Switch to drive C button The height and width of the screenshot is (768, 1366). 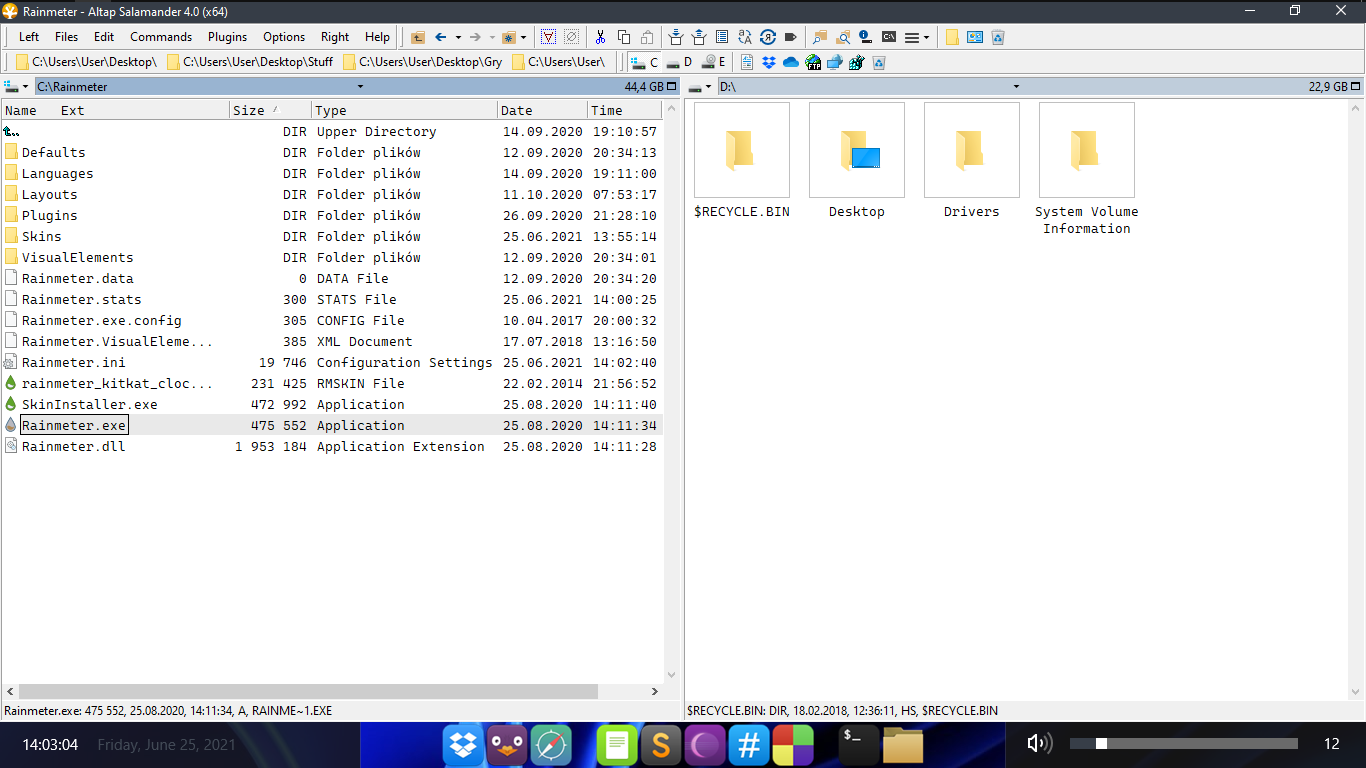(645, 62)
